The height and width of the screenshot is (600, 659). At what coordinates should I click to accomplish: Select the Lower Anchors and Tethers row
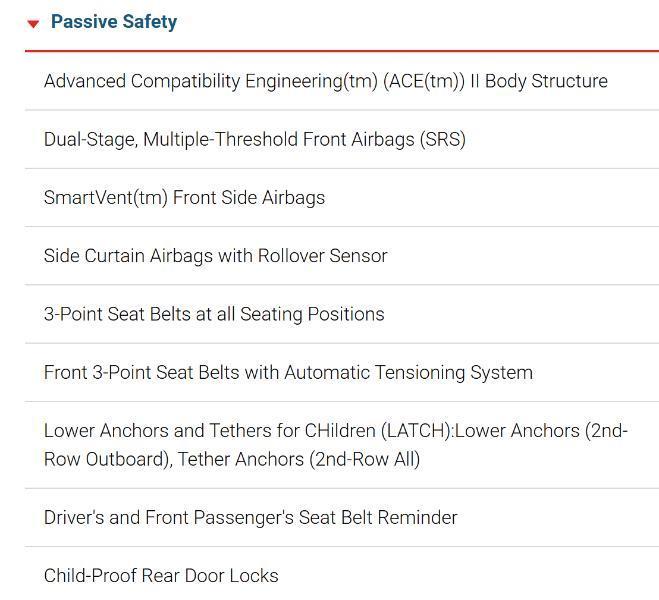[335, 445]
